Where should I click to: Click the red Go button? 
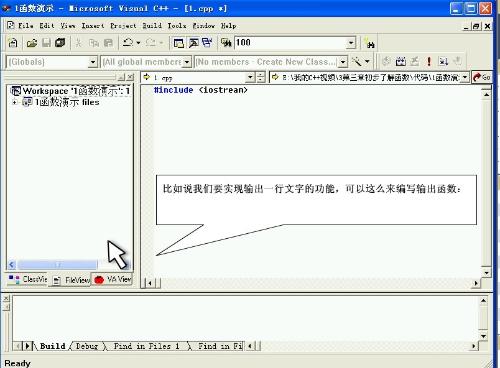(482, 77)
